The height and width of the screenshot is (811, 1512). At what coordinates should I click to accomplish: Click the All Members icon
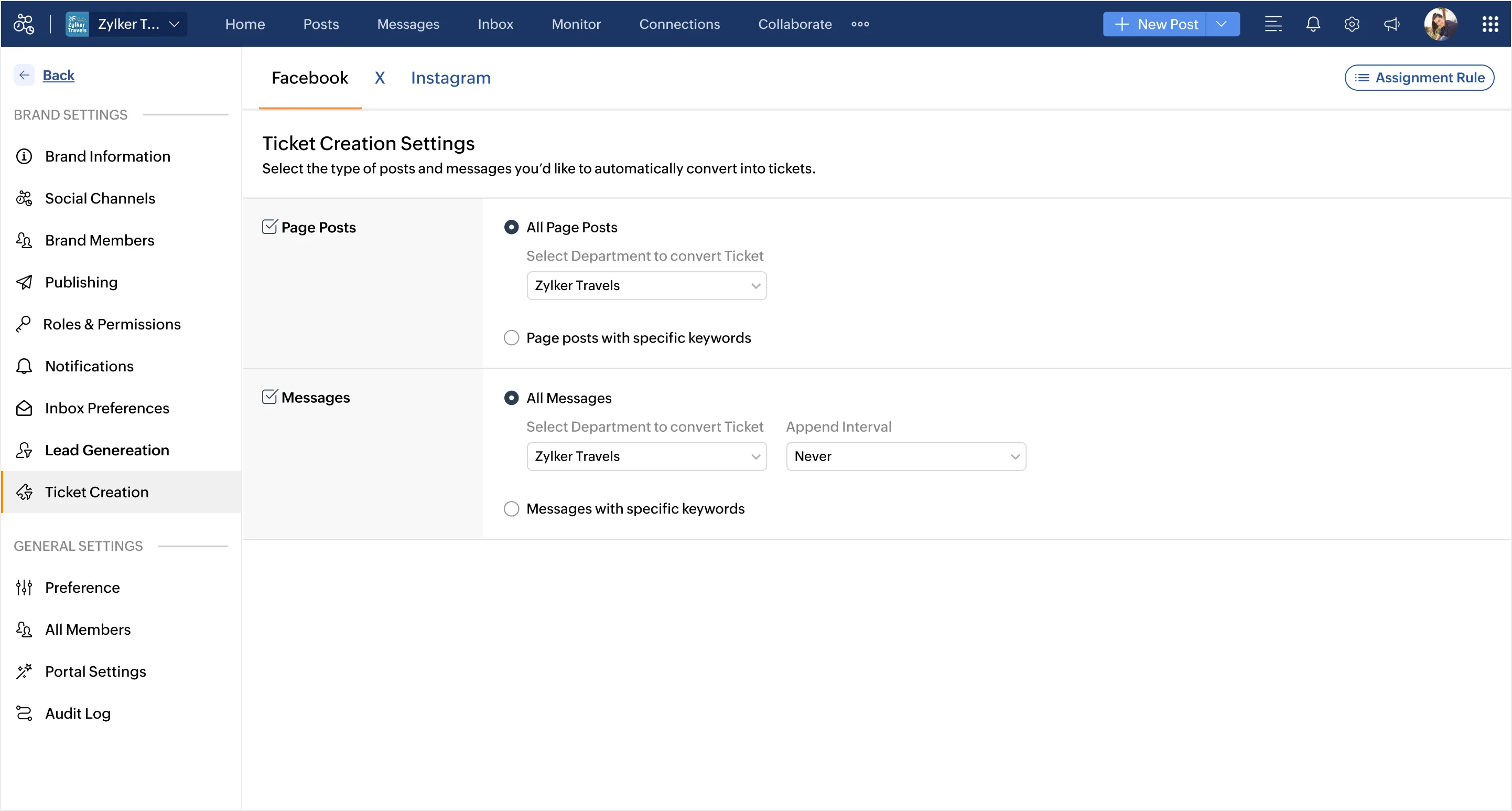pos(24,629)
